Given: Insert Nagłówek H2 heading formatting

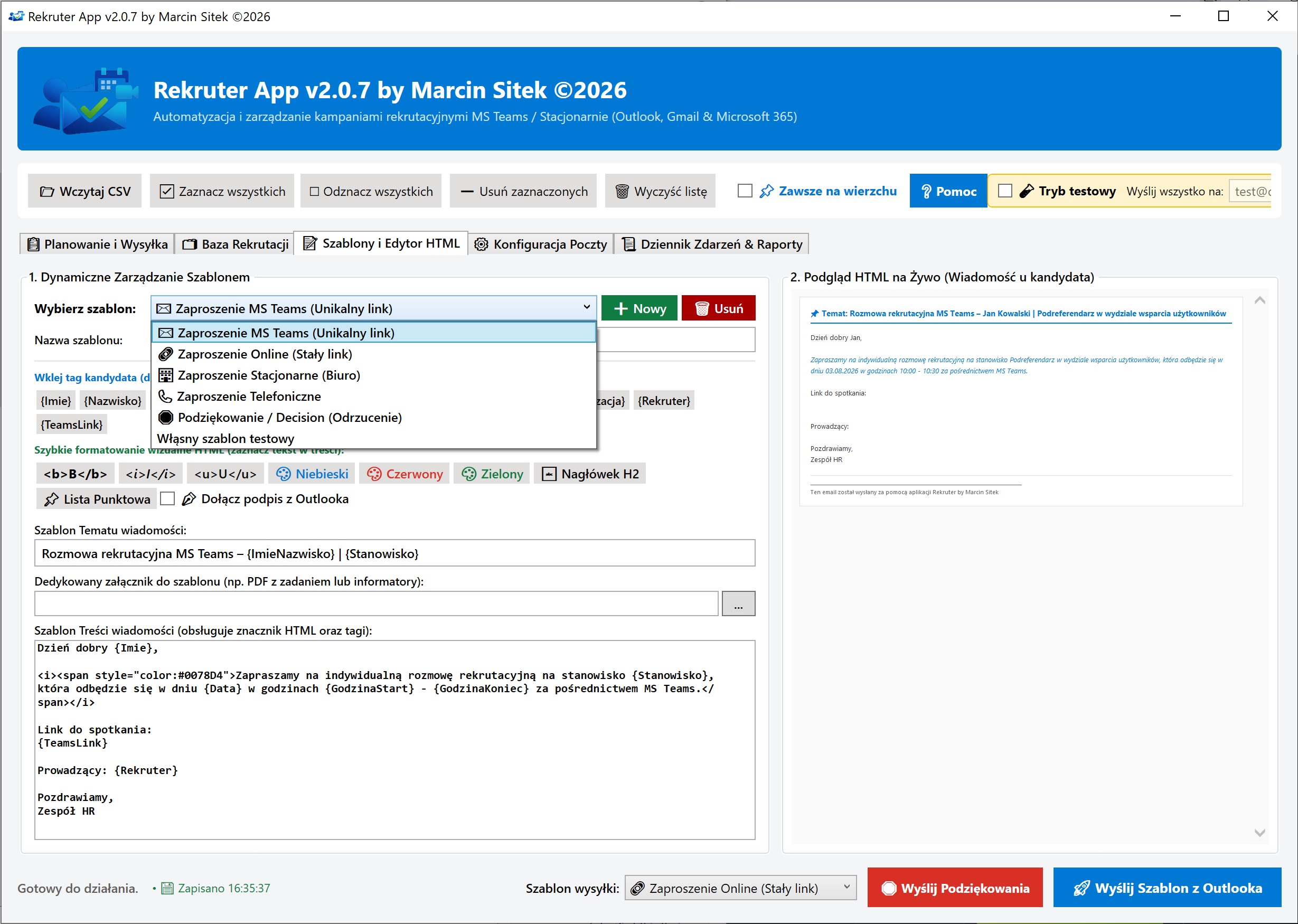Looking at the screenshot, I should pos(590,474).
